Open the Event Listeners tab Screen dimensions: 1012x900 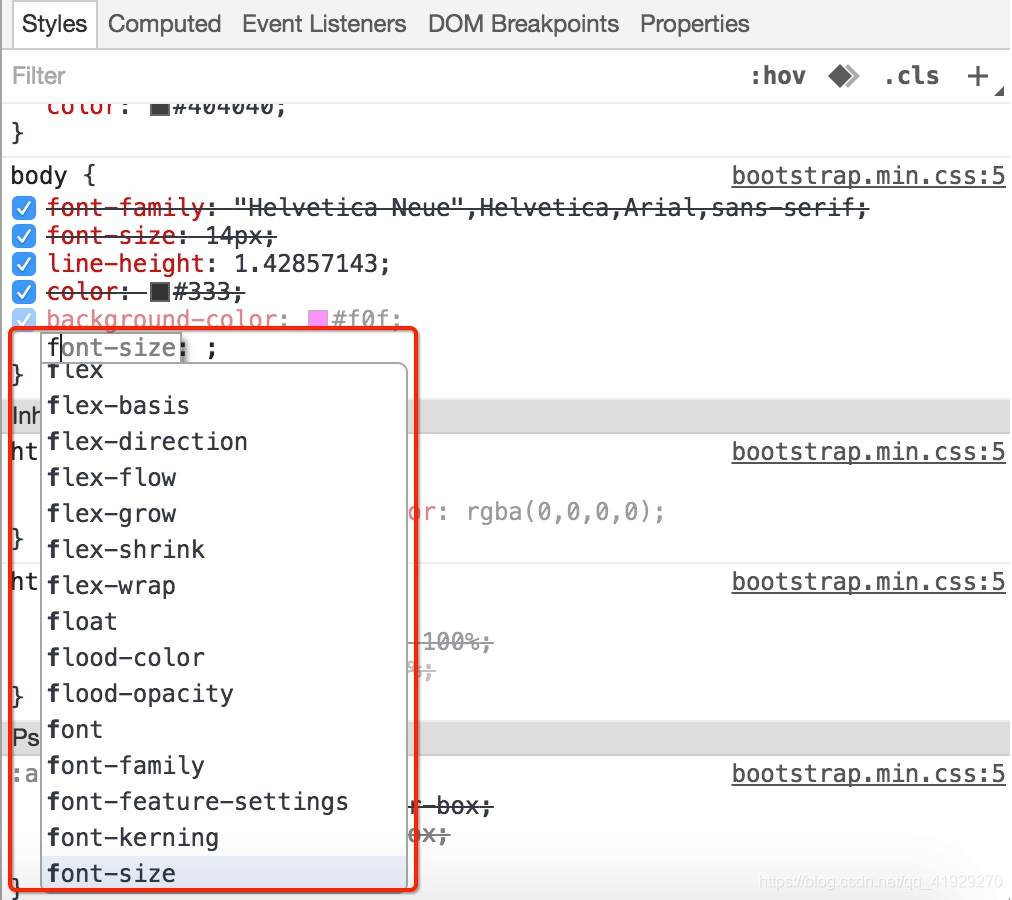pos(324,25)
